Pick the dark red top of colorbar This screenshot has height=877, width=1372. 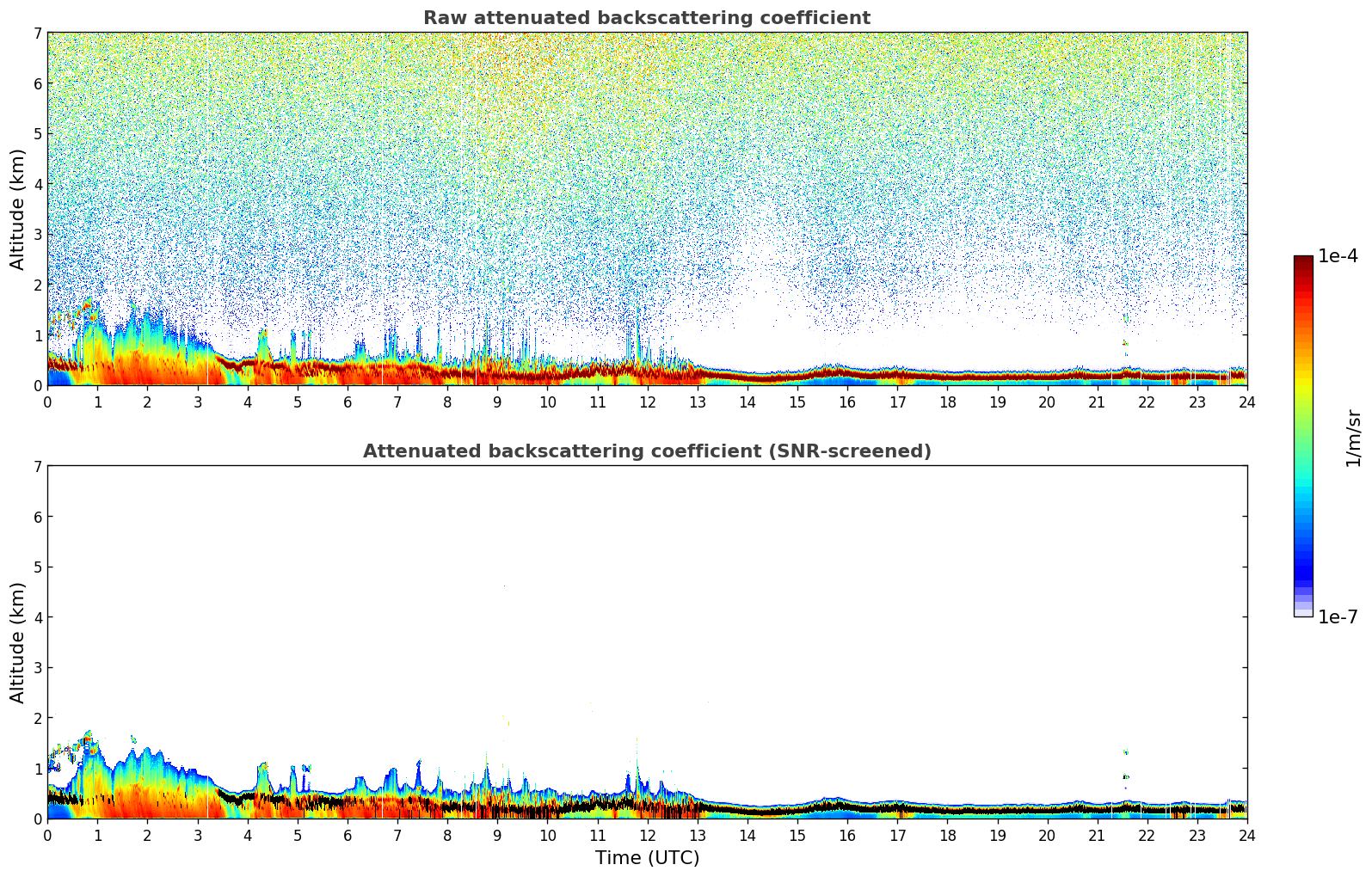click(1303, 260)
